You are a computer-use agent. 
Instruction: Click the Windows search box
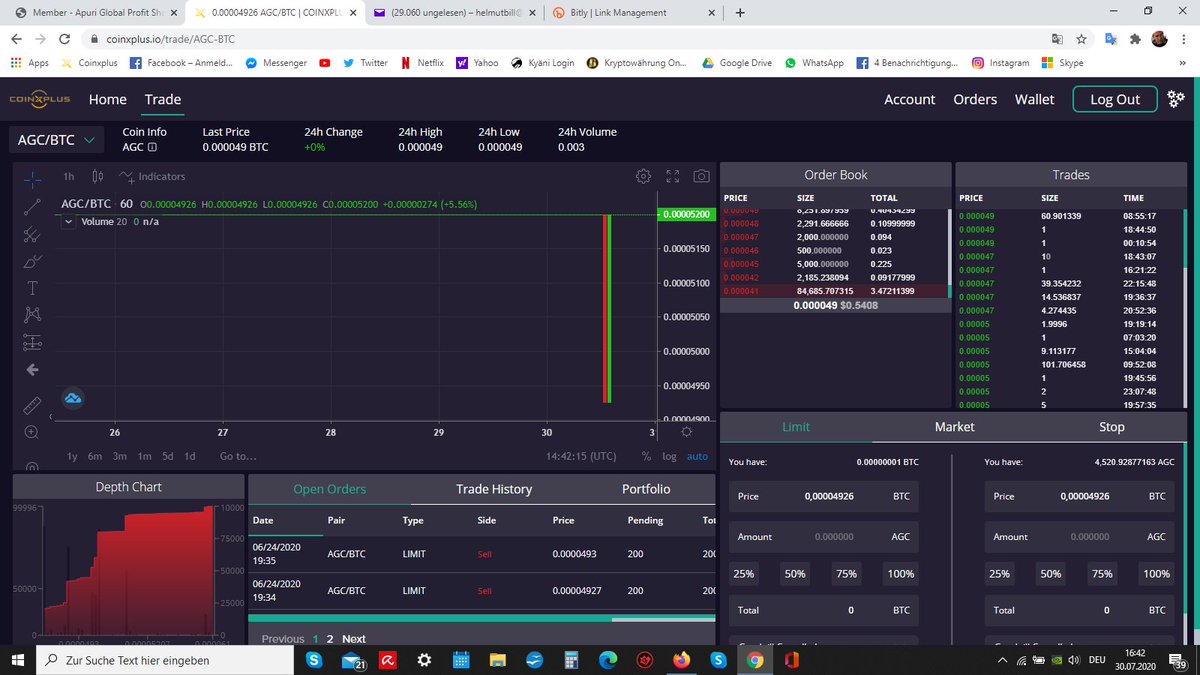click(x=165, y=660)
